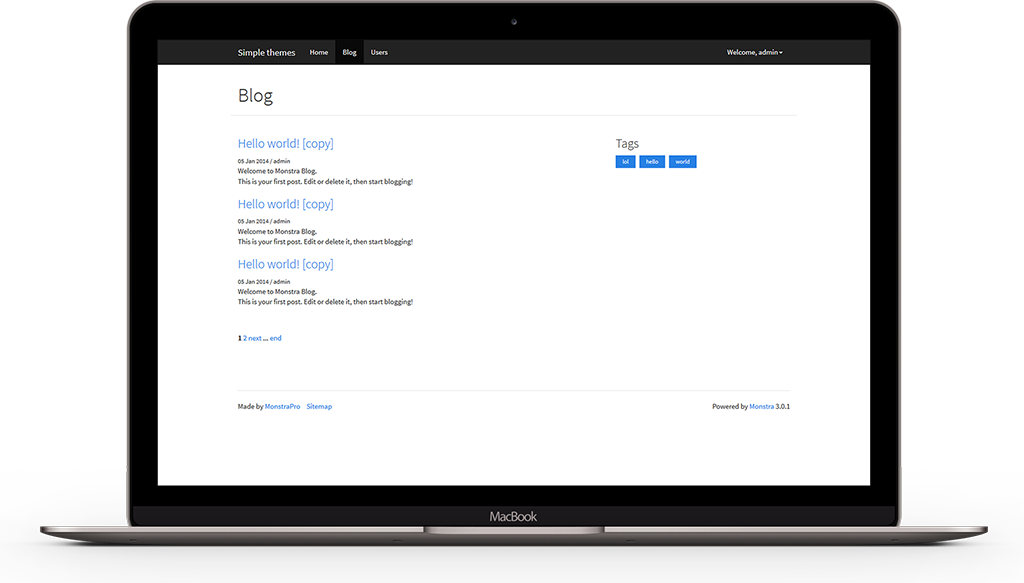This screenshot has height=583, width=1024.
Task: Click next in the pagination
Action: click(257, 338)
